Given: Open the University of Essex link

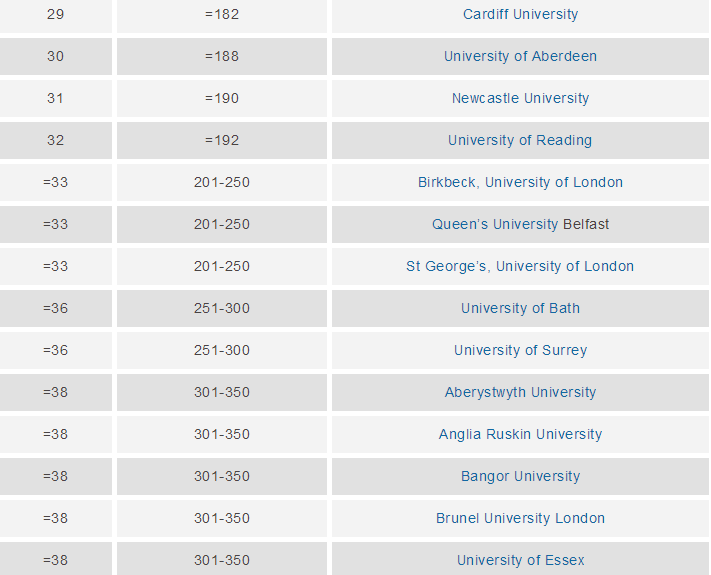Looking at the screenshot, I should click(x=520, y=561).
